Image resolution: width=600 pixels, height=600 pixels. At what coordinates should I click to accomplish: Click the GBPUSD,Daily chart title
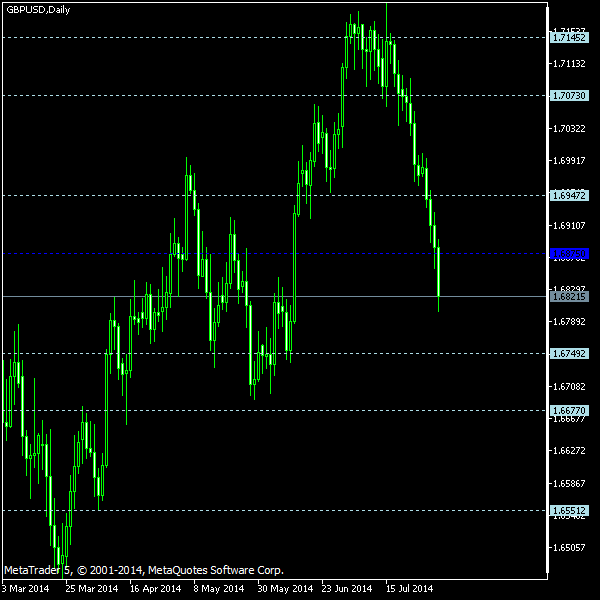pos(38,10)
